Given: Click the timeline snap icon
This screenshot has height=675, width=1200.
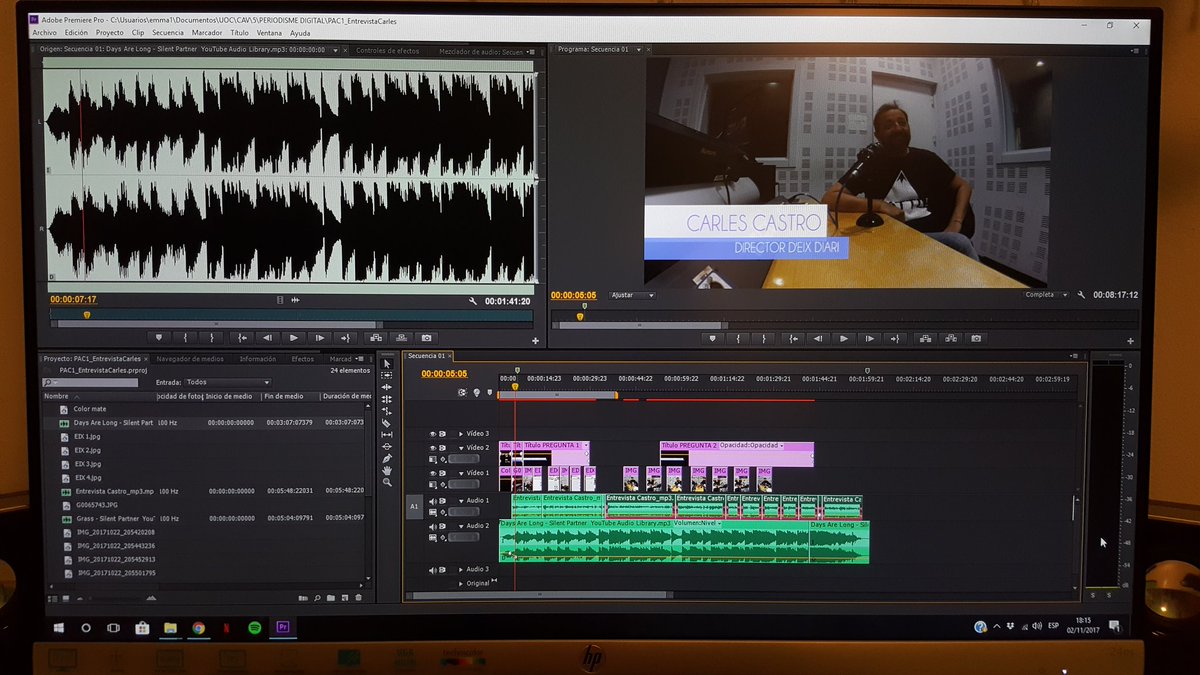Looking at the screenshot, I should pyautogui.click(x=462, y=393).
